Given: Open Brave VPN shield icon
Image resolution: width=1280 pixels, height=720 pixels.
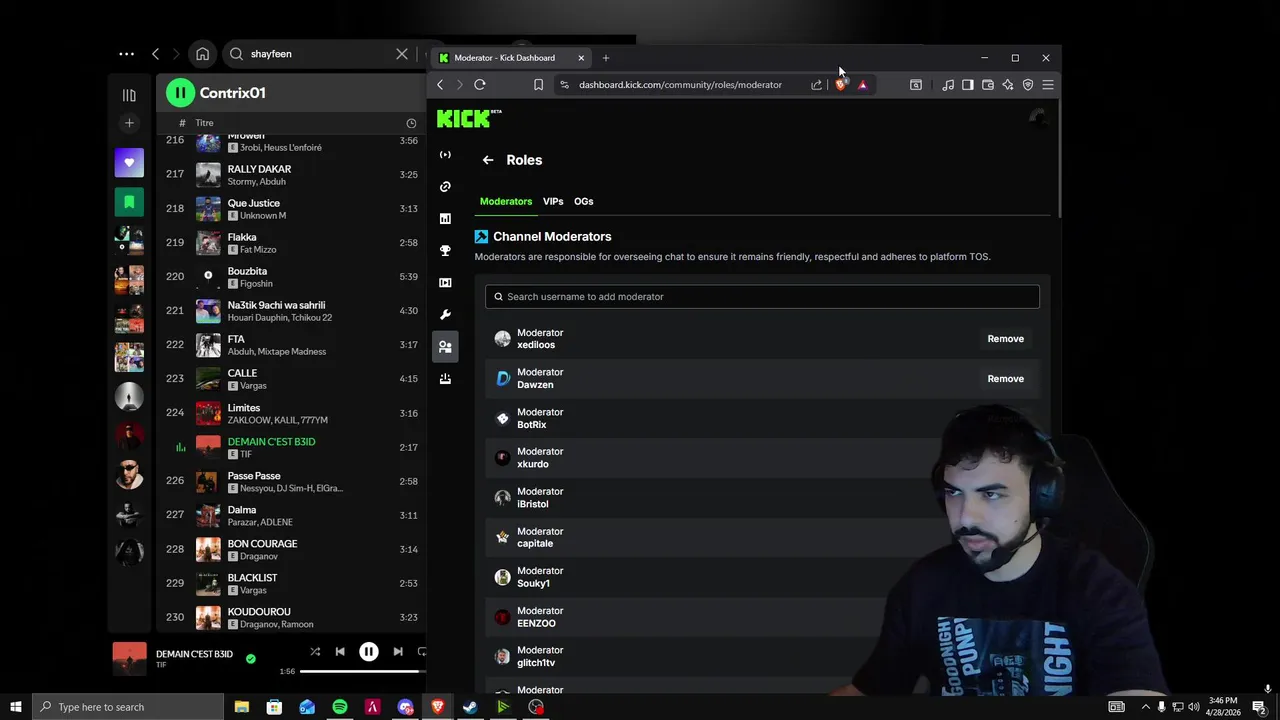Looking at the screenshot, I should pos(1028,85).
